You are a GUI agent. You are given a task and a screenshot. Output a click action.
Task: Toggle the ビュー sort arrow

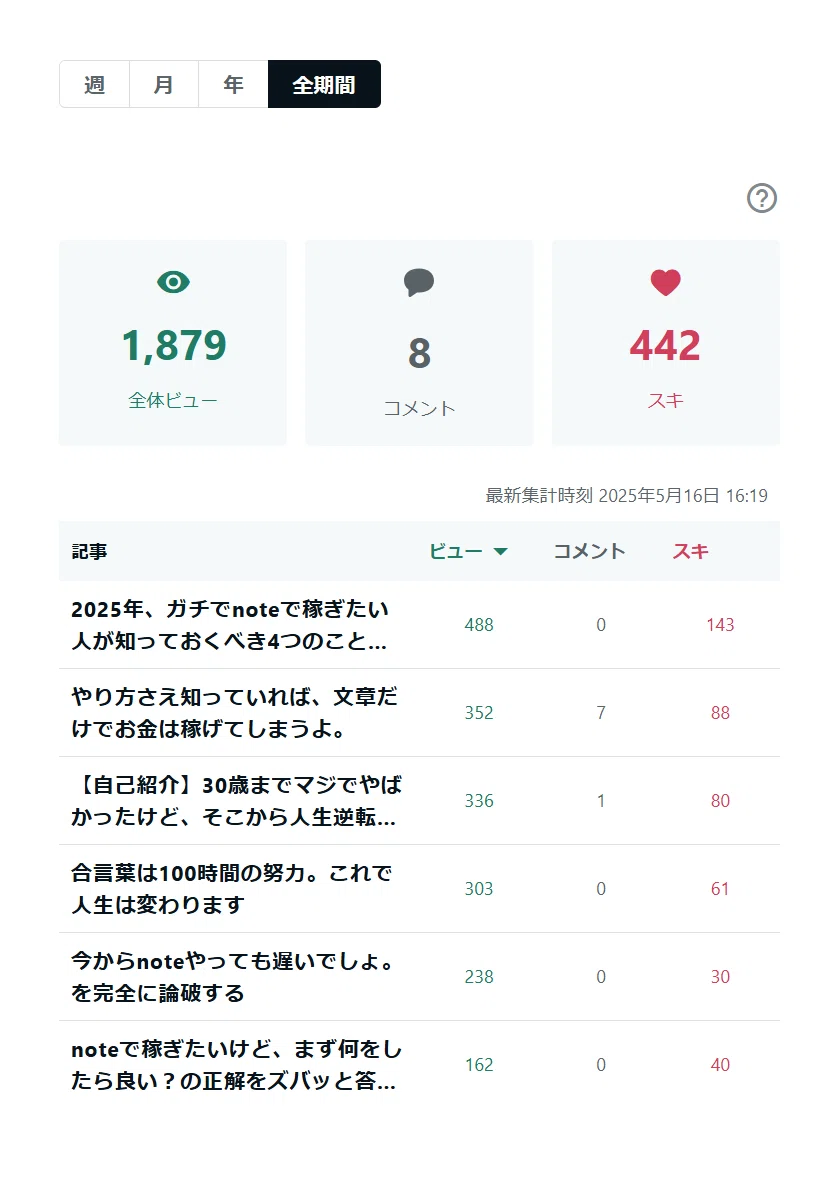click(500, 552)
